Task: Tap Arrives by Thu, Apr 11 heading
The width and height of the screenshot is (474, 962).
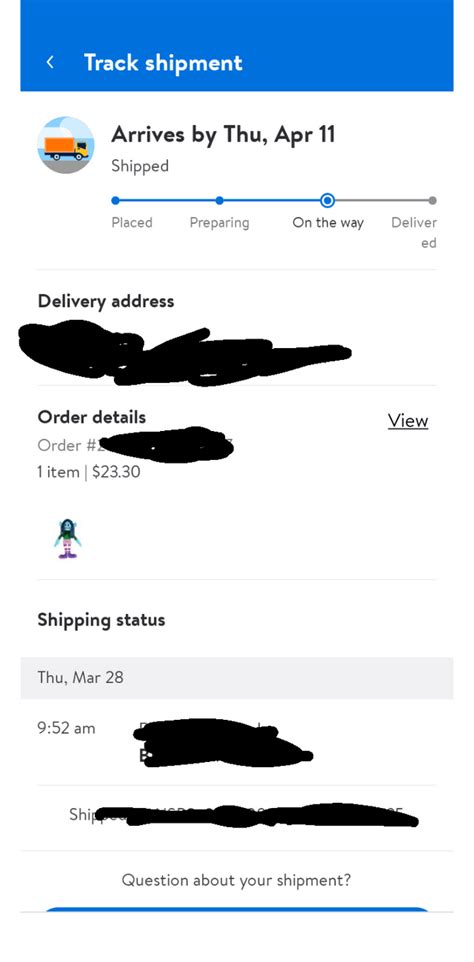Action: 223,134
